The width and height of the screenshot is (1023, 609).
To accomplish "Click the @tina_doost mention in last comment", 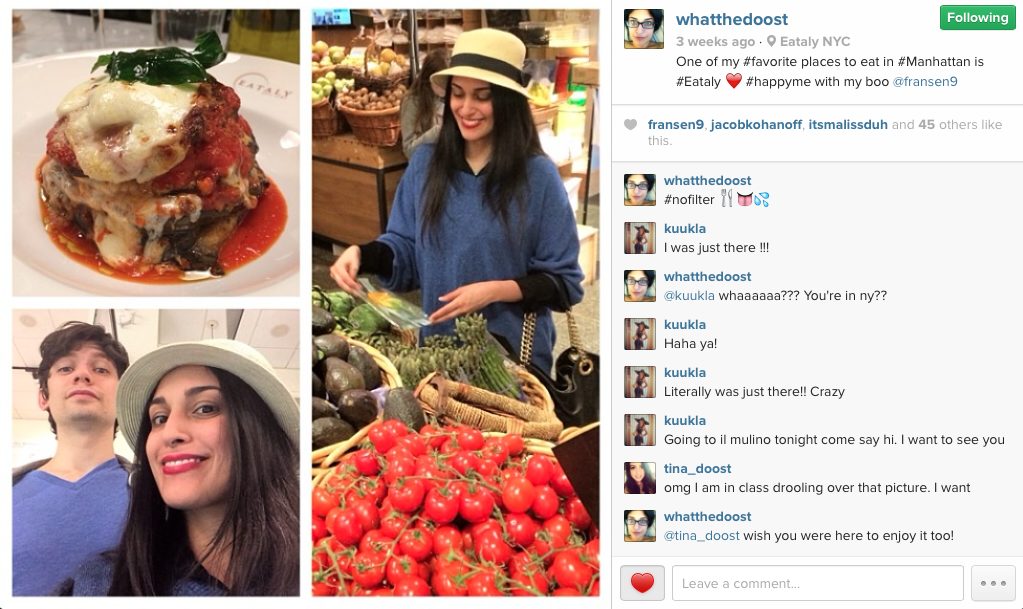I will click(701, 536).
